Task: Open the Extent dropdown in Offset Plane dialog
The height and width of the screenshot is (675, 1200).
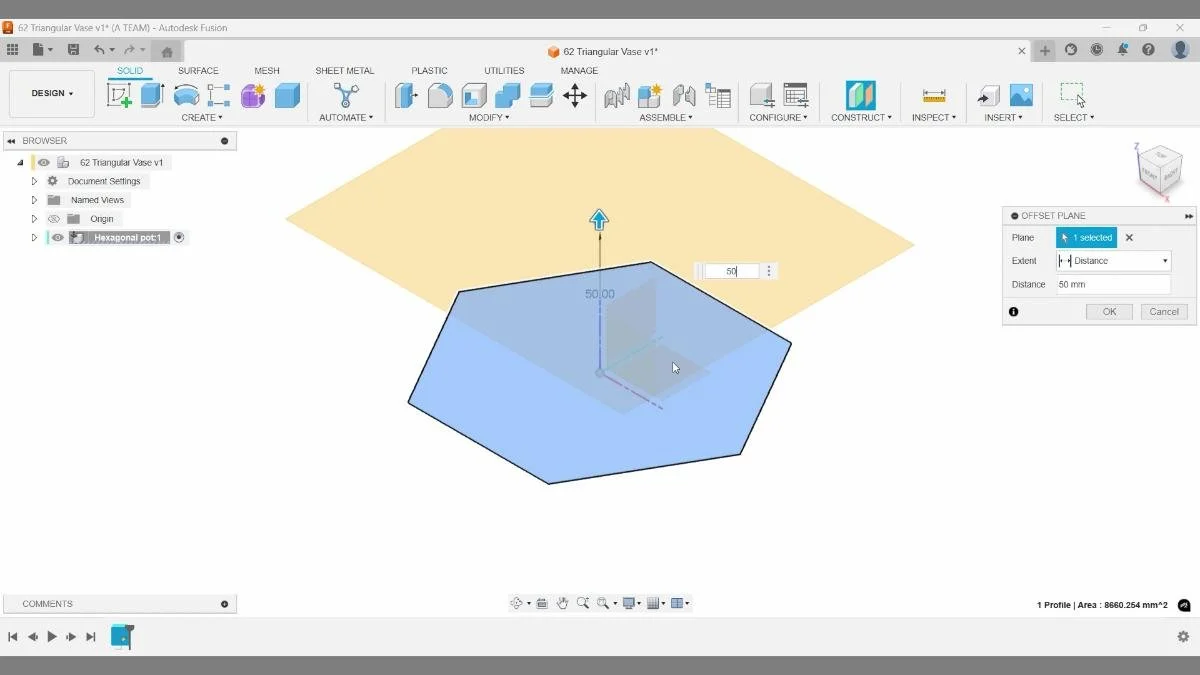Action: click(1166, 260)
